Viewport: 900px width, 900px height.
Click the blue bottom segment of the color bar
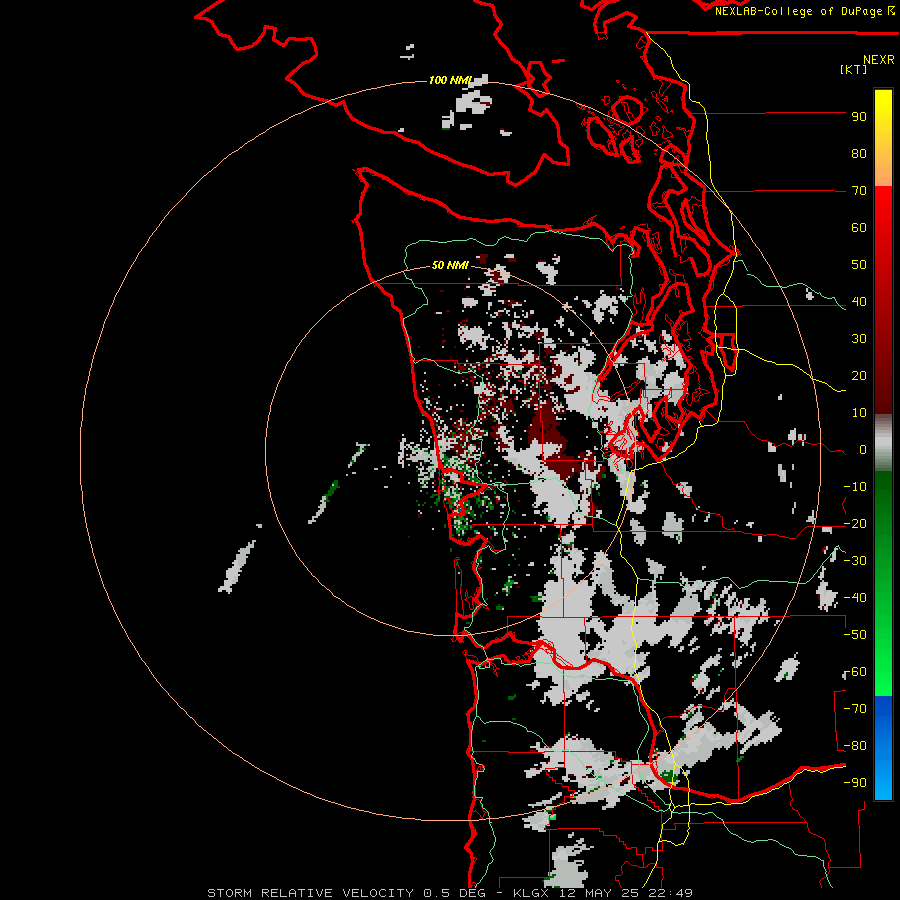883,748
